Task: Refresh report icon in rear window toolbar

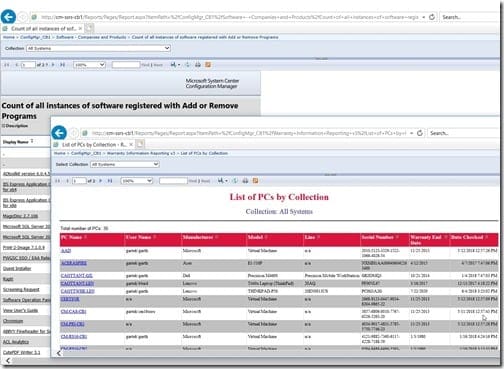Action: coord(188,65)
